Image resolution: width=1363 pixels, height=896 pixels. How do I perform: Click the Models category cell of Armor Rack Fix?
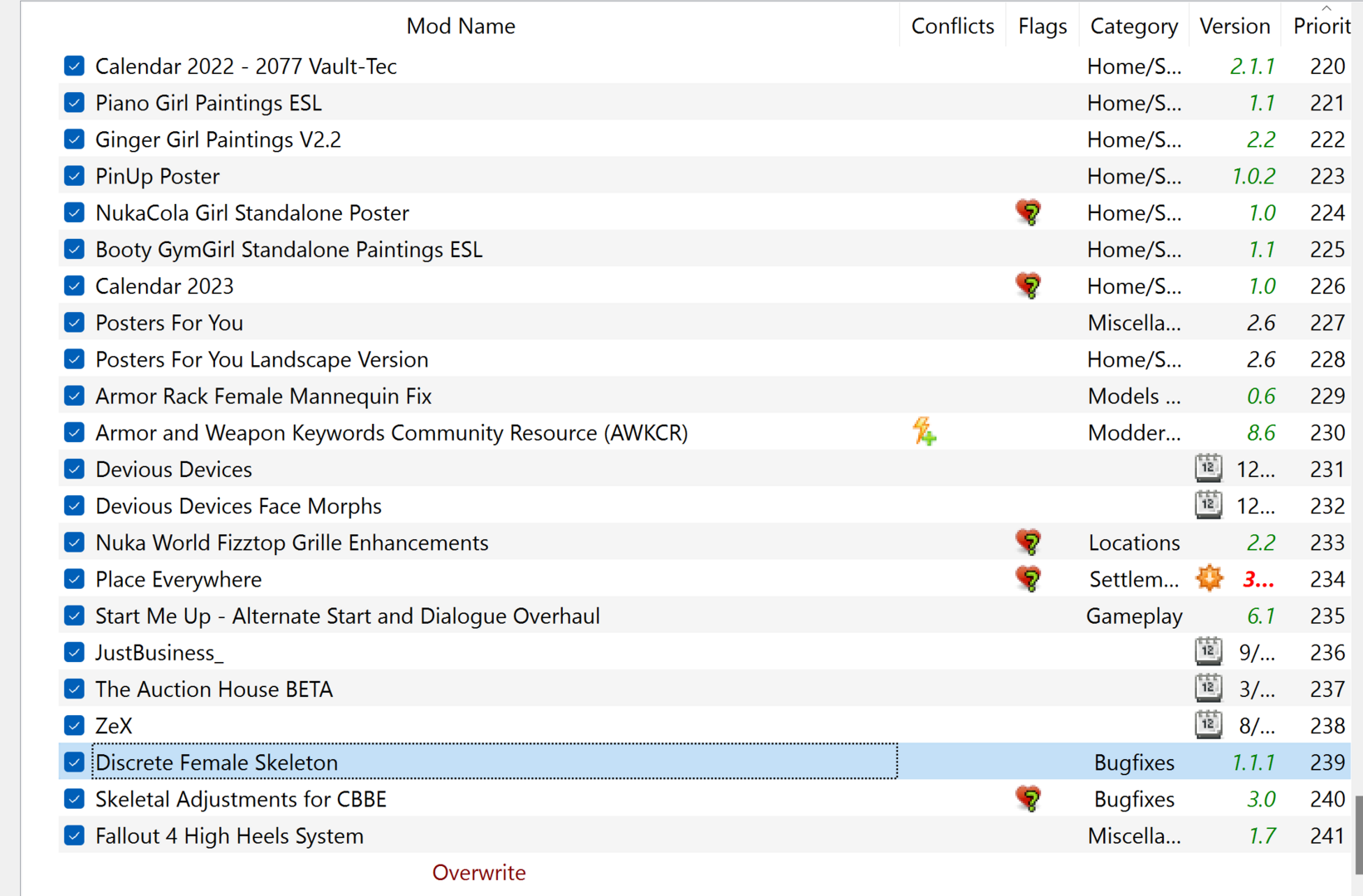point(1134,396)
